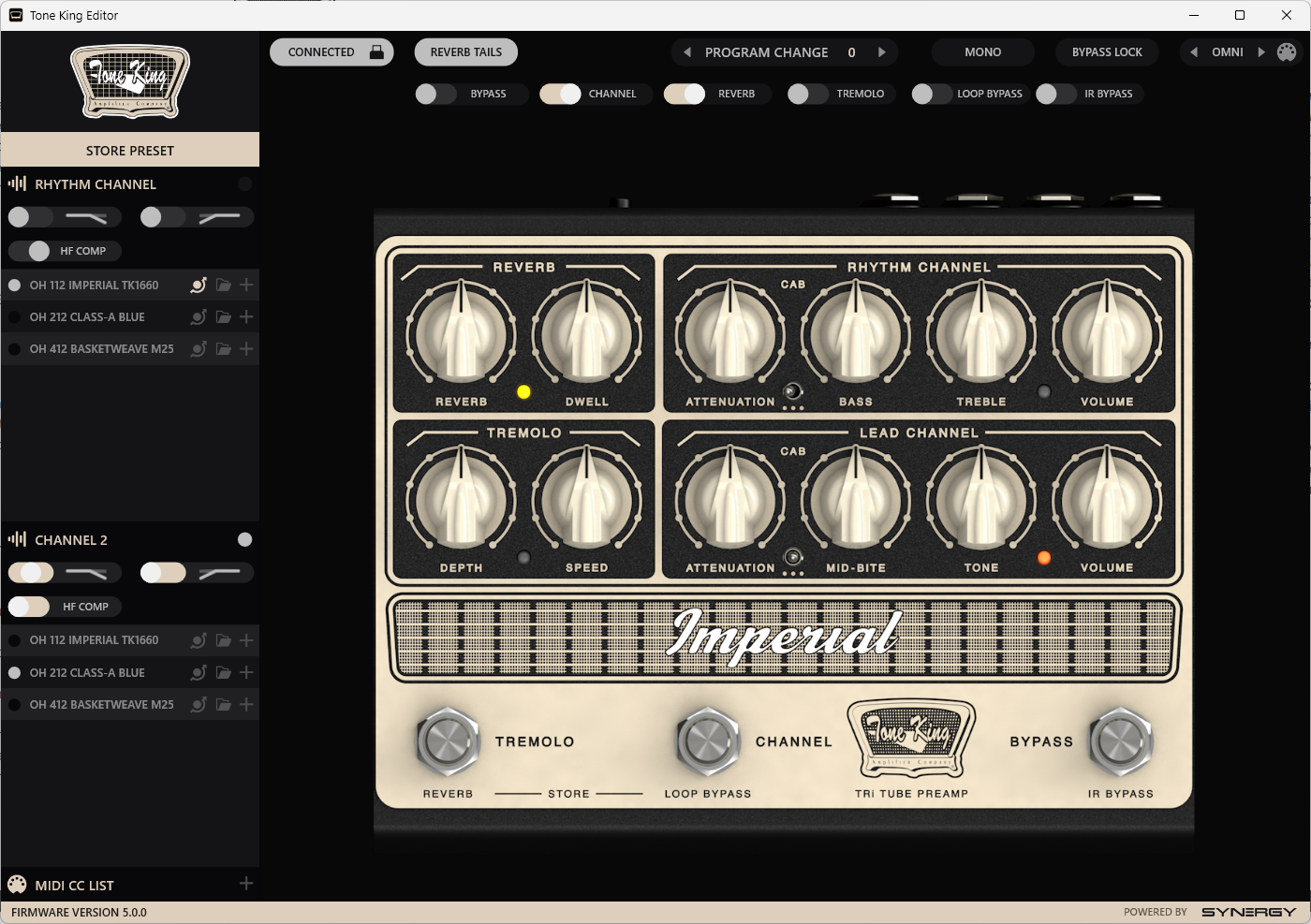Open folder for Rhythm OH 112 Imperial TK1660
Image resolution: width=1311 pixels, height=924 pixels.
tap(224, 285)
